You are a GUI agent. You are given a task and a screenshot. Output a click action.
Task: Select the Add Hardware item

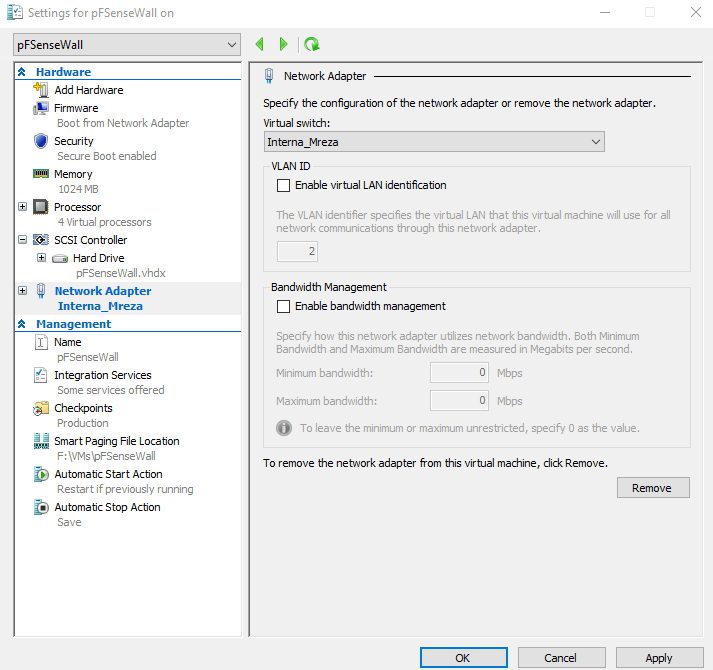coord(88,90)
